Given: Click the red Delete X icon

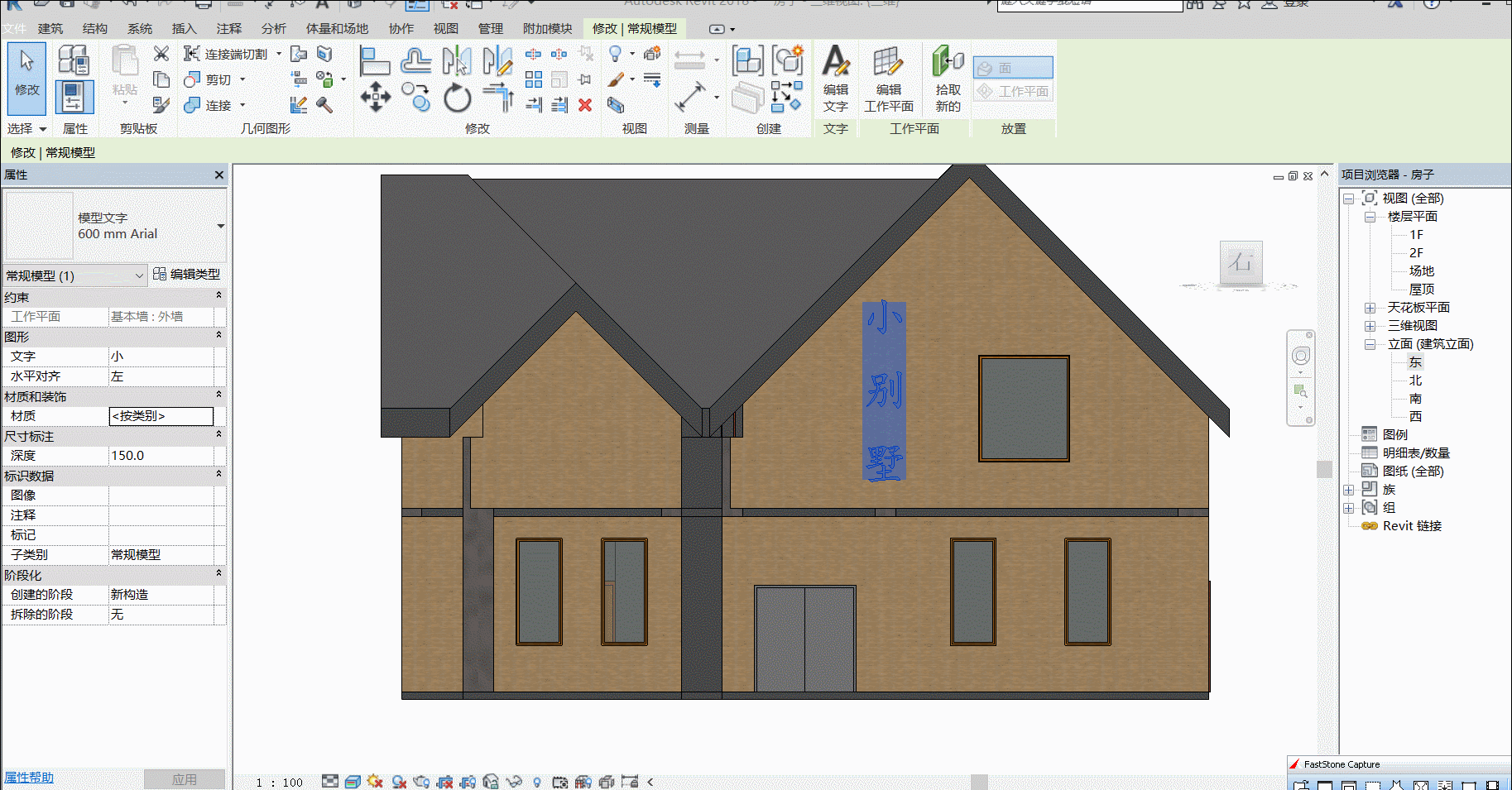Looking at the screenshot, I should click(x=585, y=105).
